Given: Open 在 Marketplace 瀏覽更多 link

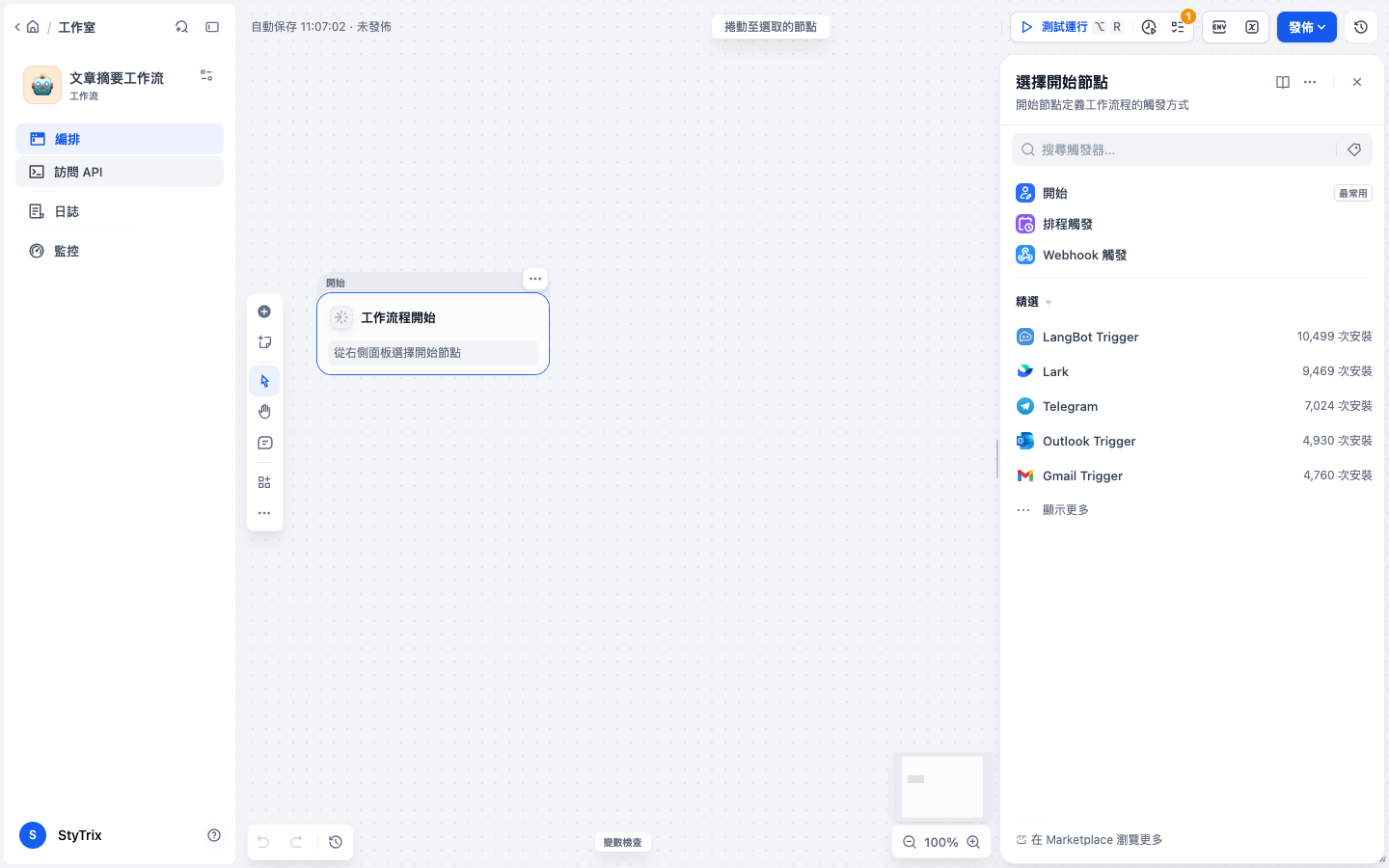Looking at the screenshot, I should 1090,840.
